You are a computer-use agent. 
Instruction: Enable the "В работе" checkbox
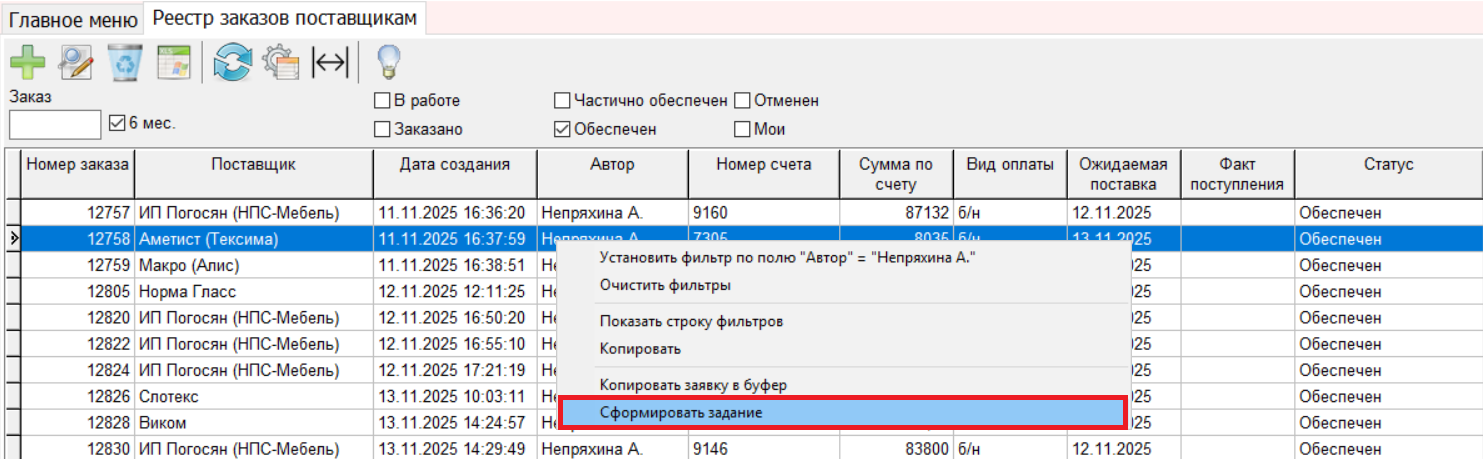click(382, 101)
